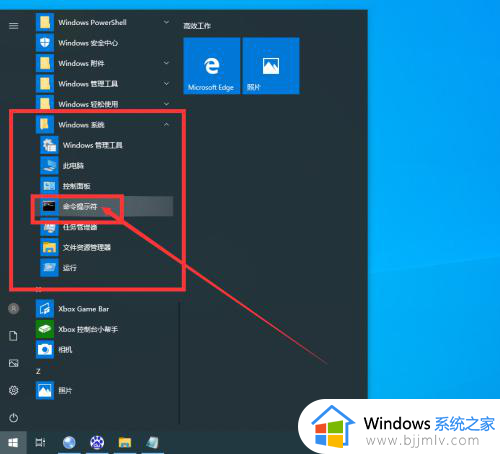The height and width of the screenshot is (454, 500).
Task: Open 控制面板 icon
Action: pyautogui.click(x=49, y=186)
